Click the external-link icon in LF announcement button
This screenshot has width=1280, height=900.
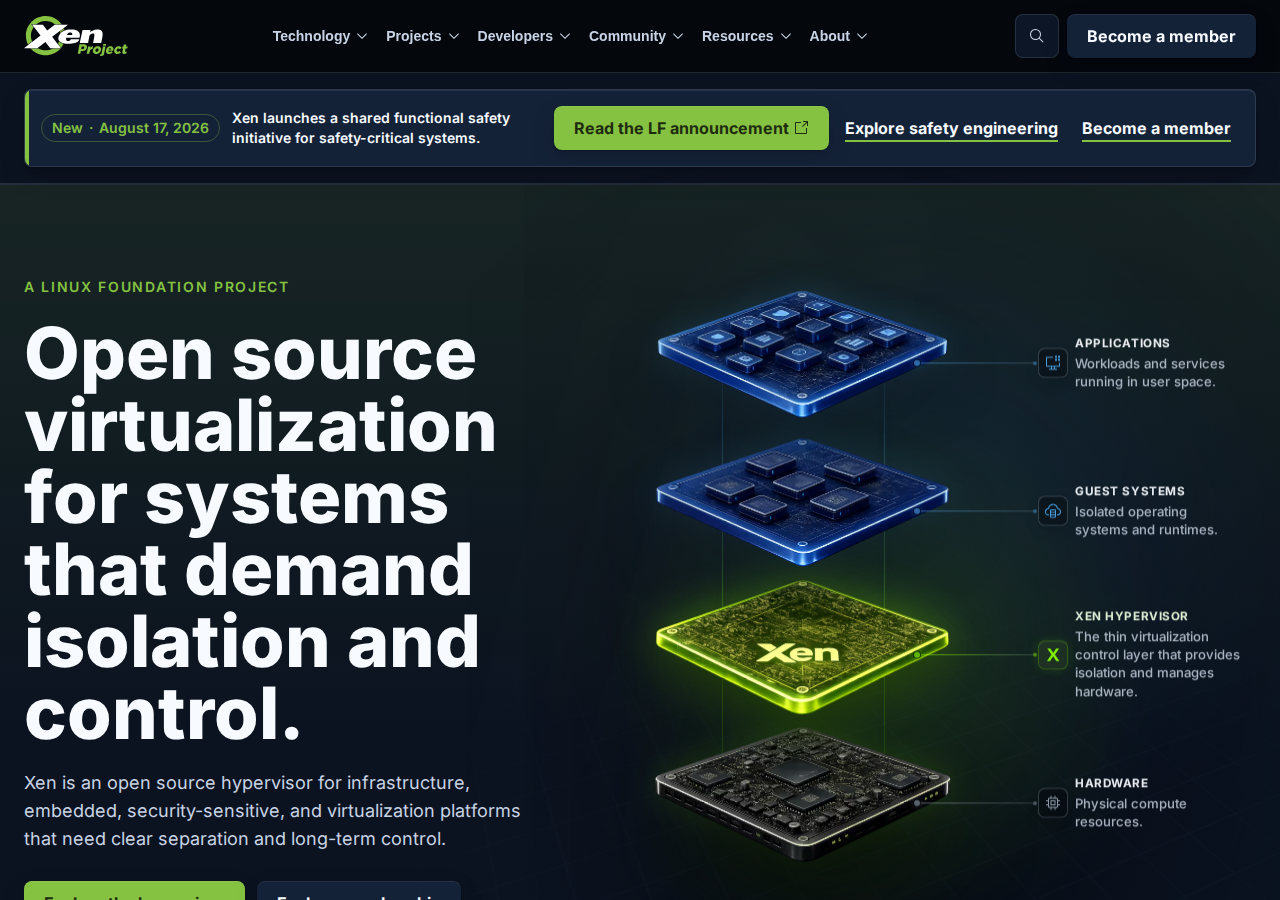801,128
